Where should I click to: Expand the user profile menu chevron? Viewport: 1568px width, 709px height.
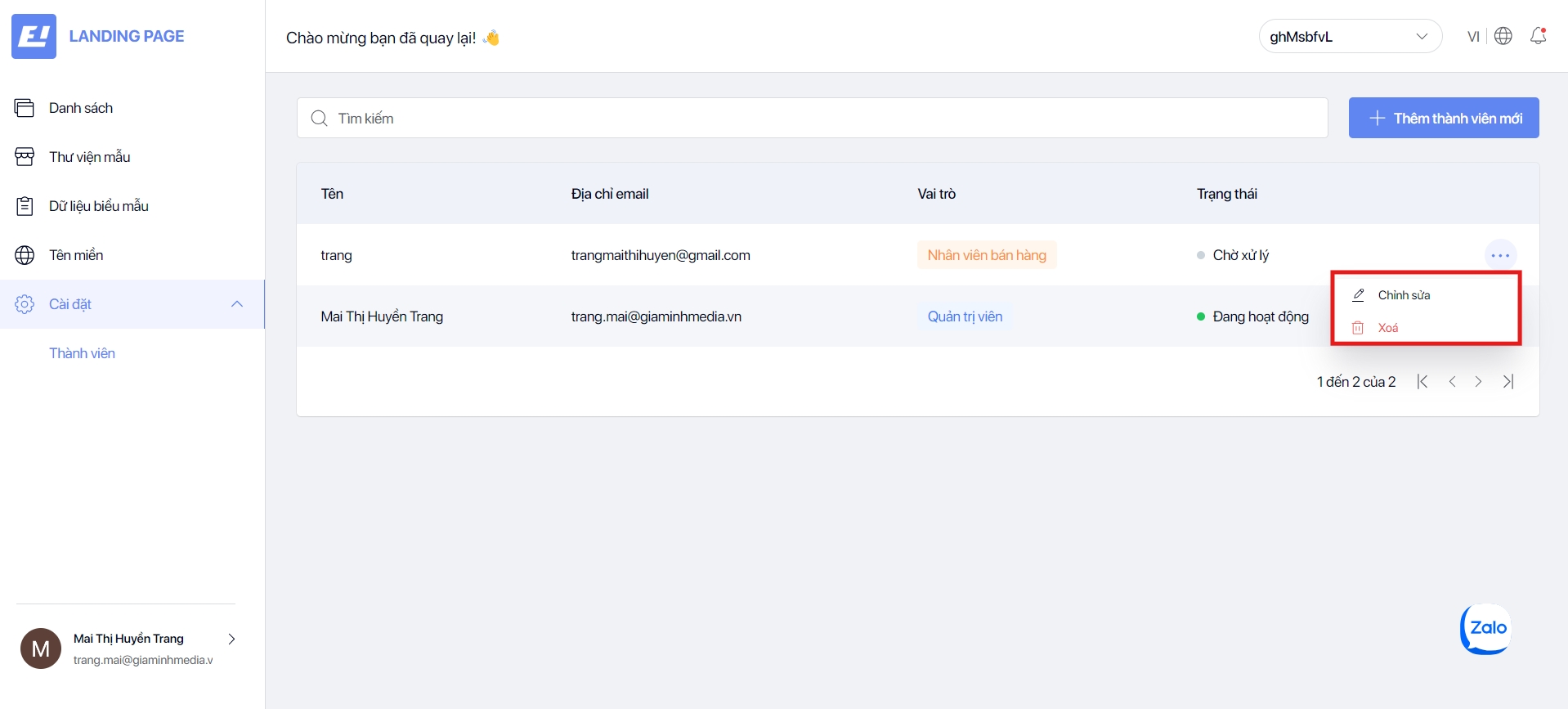tap(231, 639)
